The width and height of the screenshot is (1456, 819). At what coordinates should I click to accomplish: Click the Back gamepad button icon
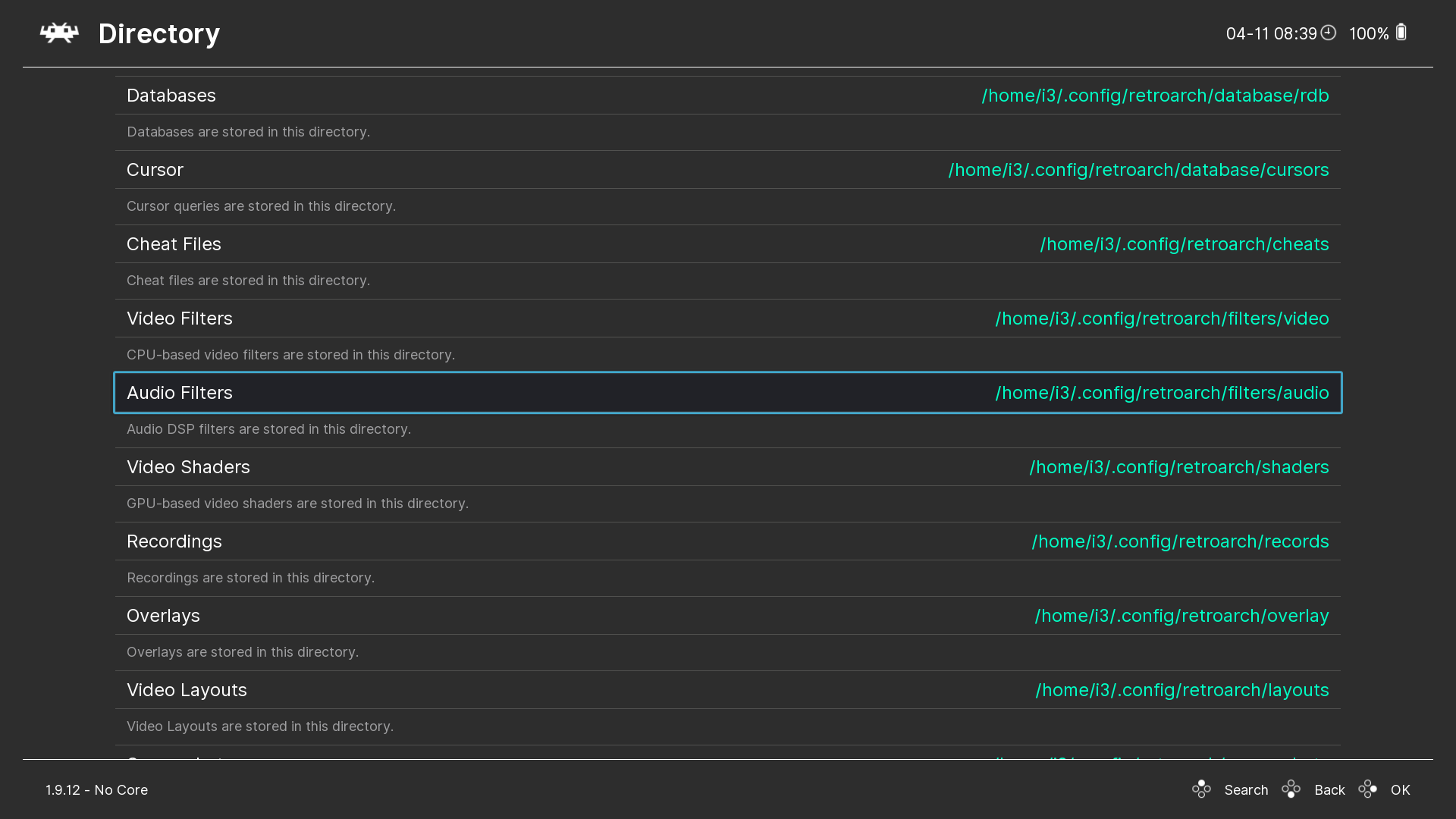[1291, 789]
